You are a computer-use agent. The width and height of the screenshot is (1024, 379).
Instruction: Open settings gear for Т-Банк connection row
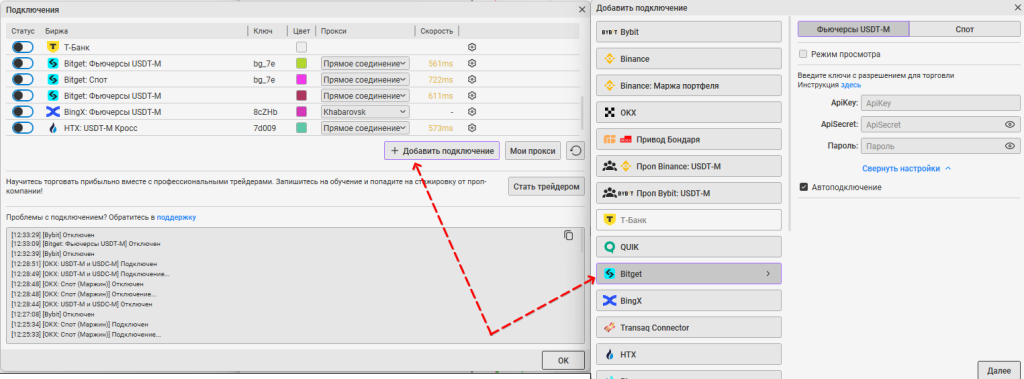(472, 47)
